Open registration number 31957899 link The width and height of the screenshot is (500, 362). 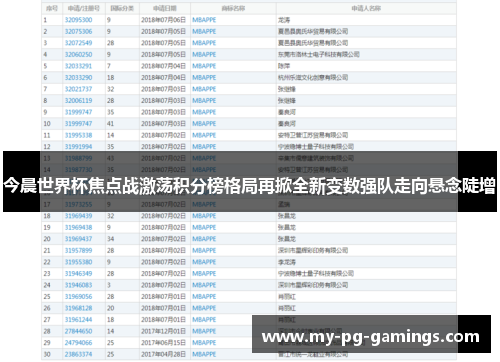tap(78, 251)
